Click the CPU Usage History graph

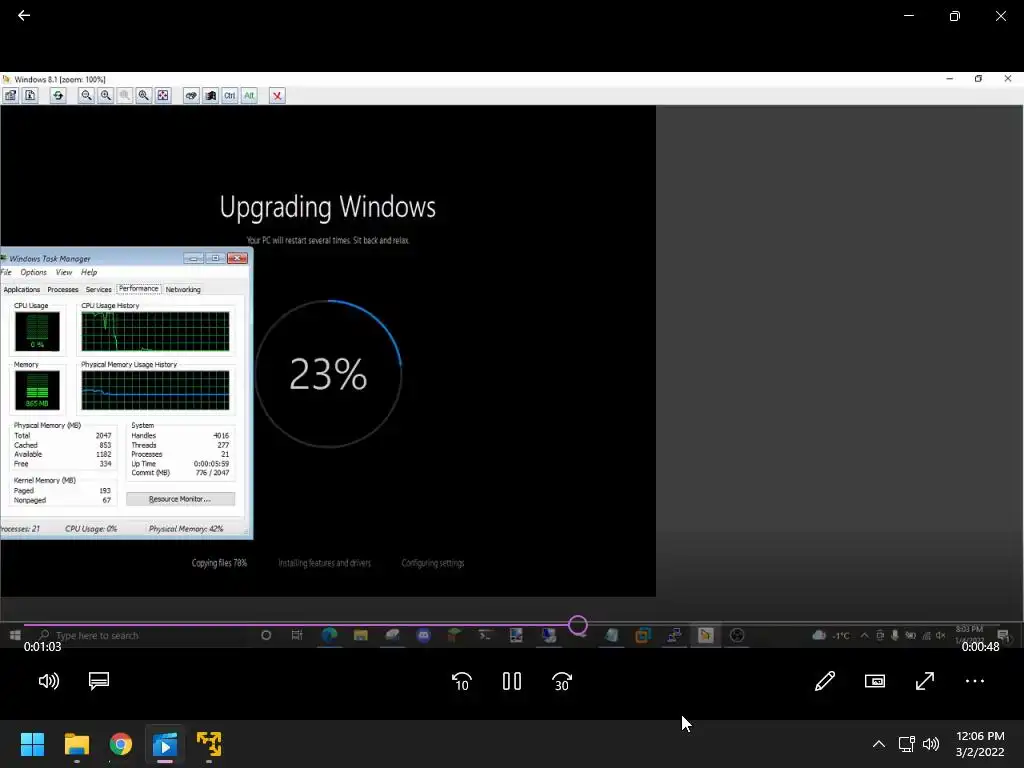pyautogui.click(x=155, y=331)
